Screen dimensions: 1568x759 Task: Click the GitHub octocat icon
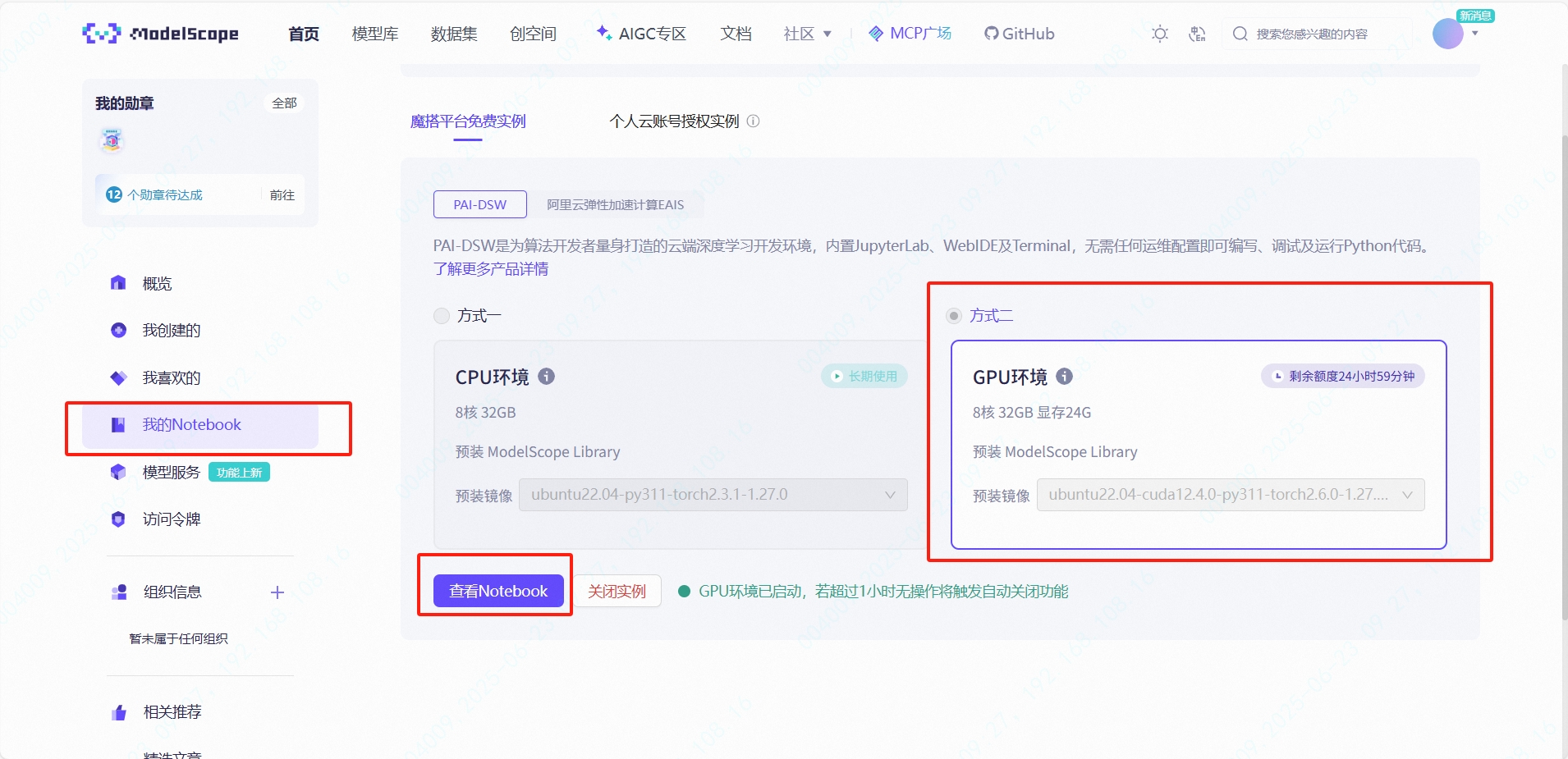992,34
